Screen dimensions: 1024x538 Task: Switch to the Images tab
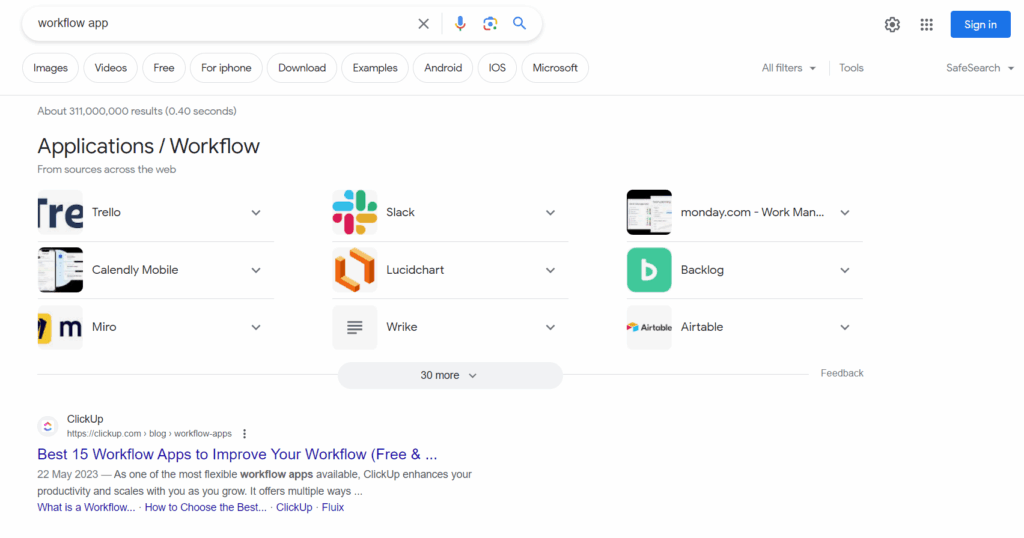pos(50,68)
